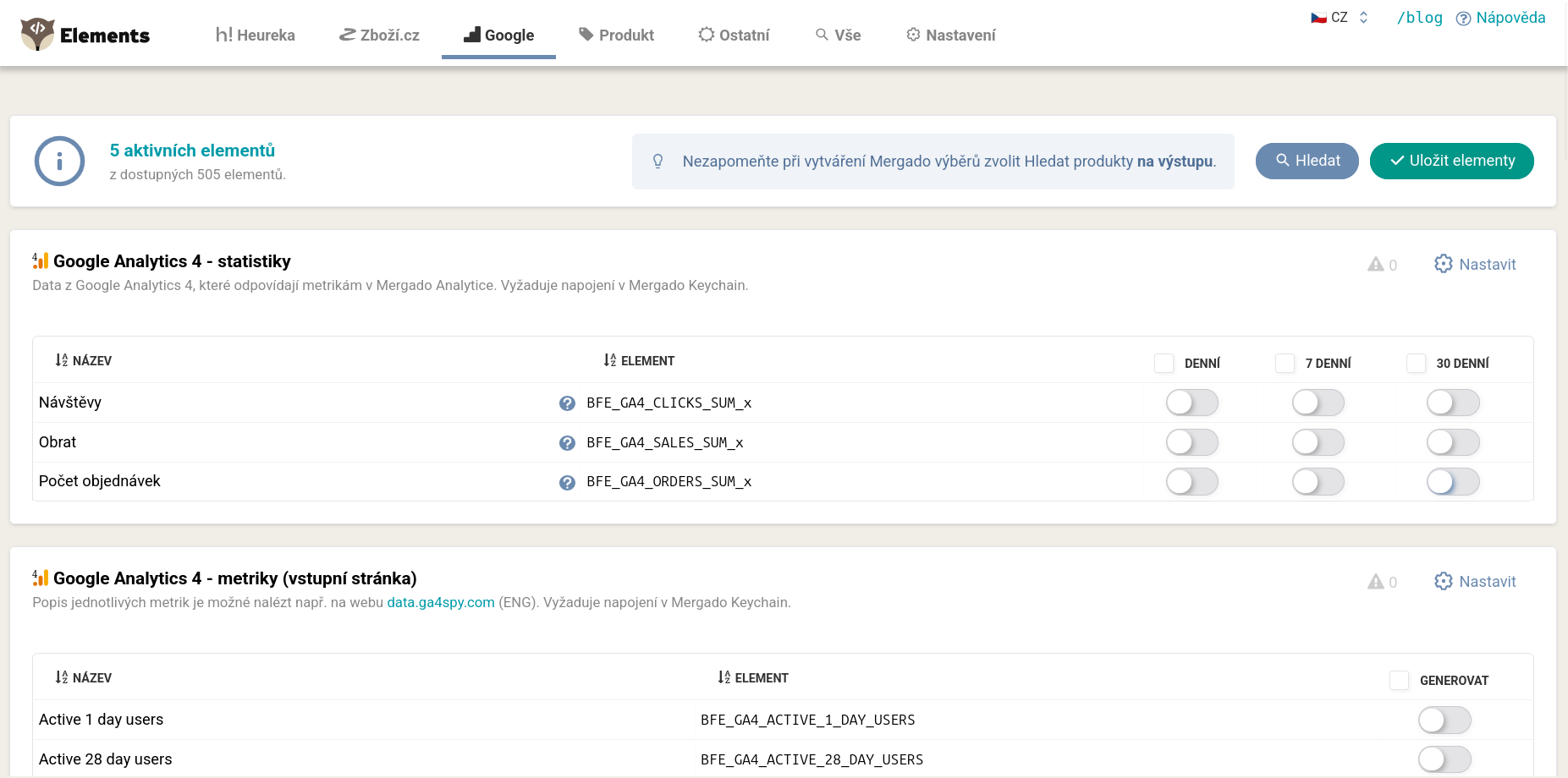Toggle Počet objednávek 30 denní switch
1568x778 pixels.
pos(1453,482)
